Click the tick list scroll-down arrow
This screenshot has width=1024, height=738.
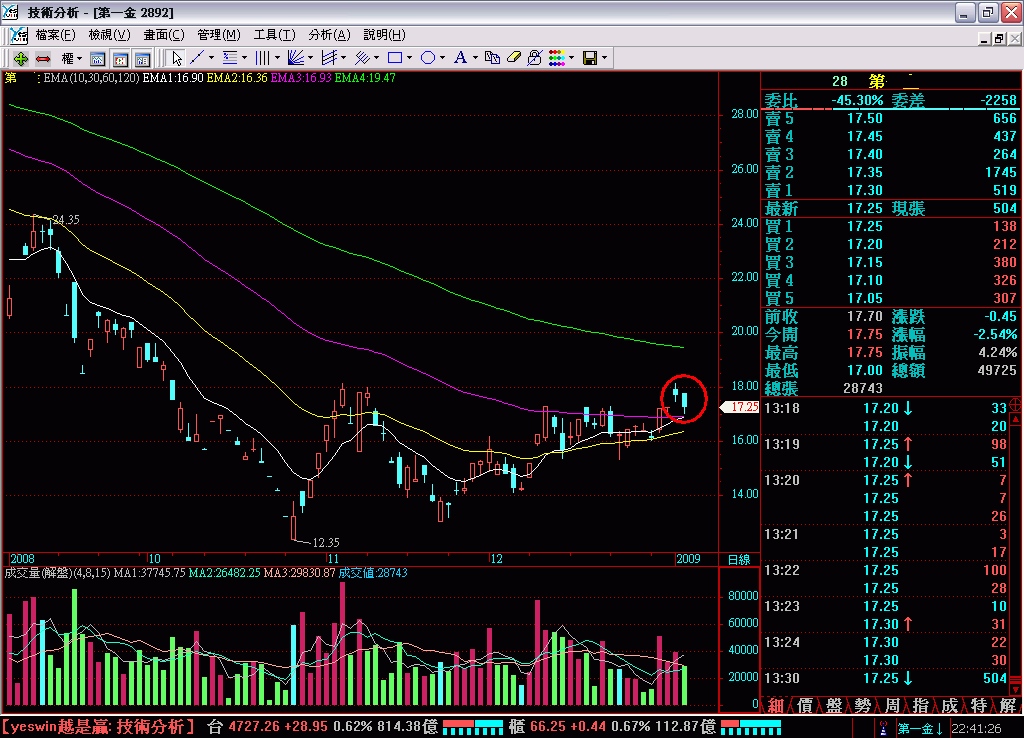(x=1016, y=689)
